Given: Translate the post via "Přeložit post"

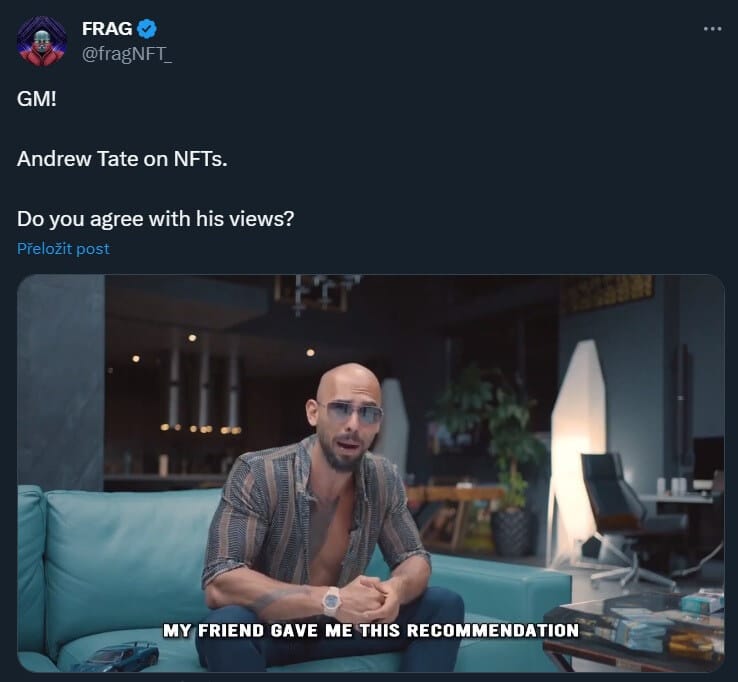Looking at the screenshot, I should point(63,249).
